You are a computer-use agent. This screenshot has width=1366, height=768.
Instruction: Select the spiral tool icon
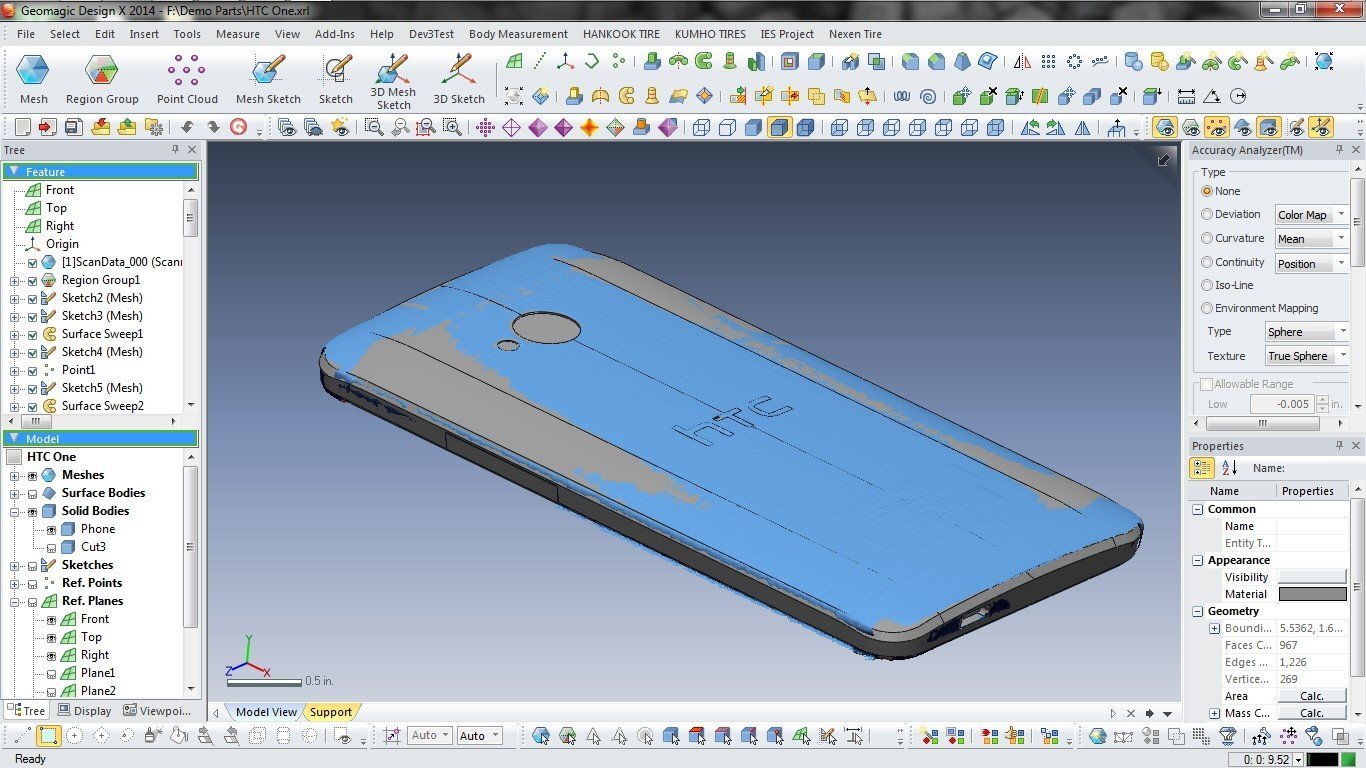coord(927,96)
